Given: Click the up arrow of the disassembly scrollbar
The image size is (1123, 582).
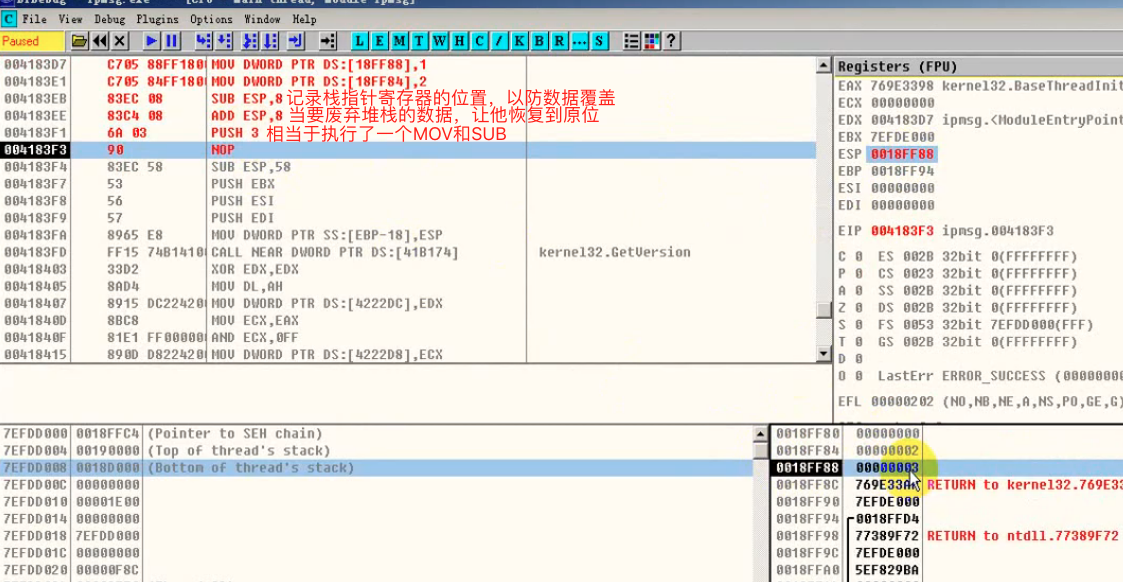Looking at the screenshot, I should (x=824, y=66).
